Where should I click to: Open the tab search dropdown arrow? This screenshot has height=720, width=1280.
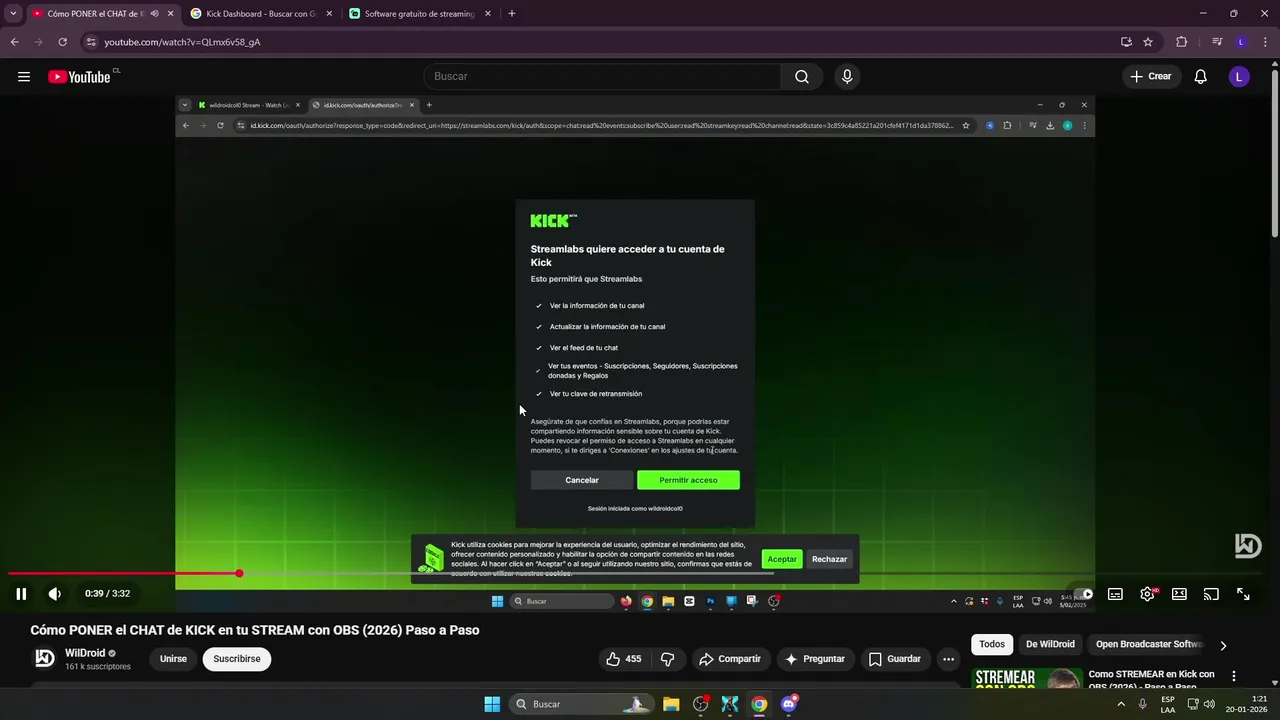click(13, 14)
